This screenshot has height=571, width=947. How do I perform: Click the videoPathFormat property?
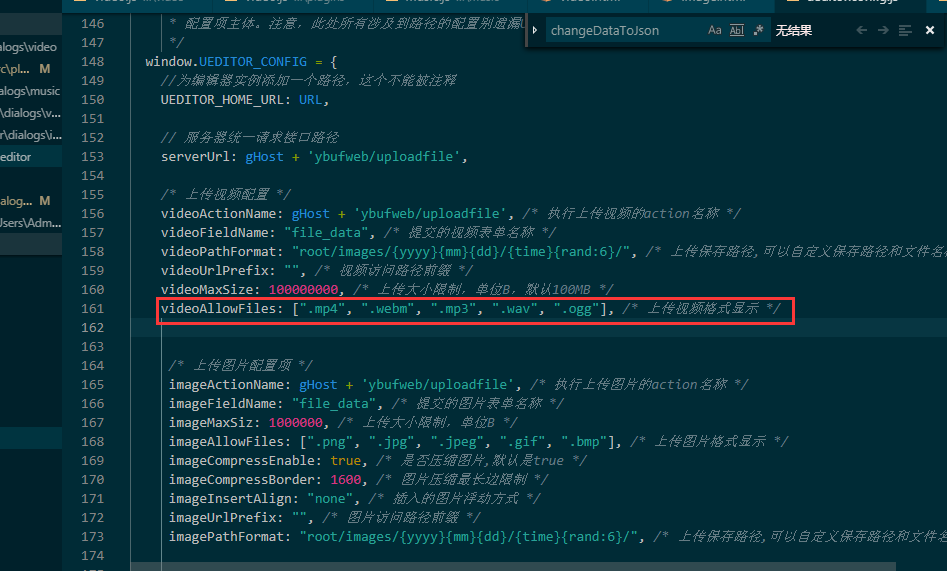click(217, 251)
